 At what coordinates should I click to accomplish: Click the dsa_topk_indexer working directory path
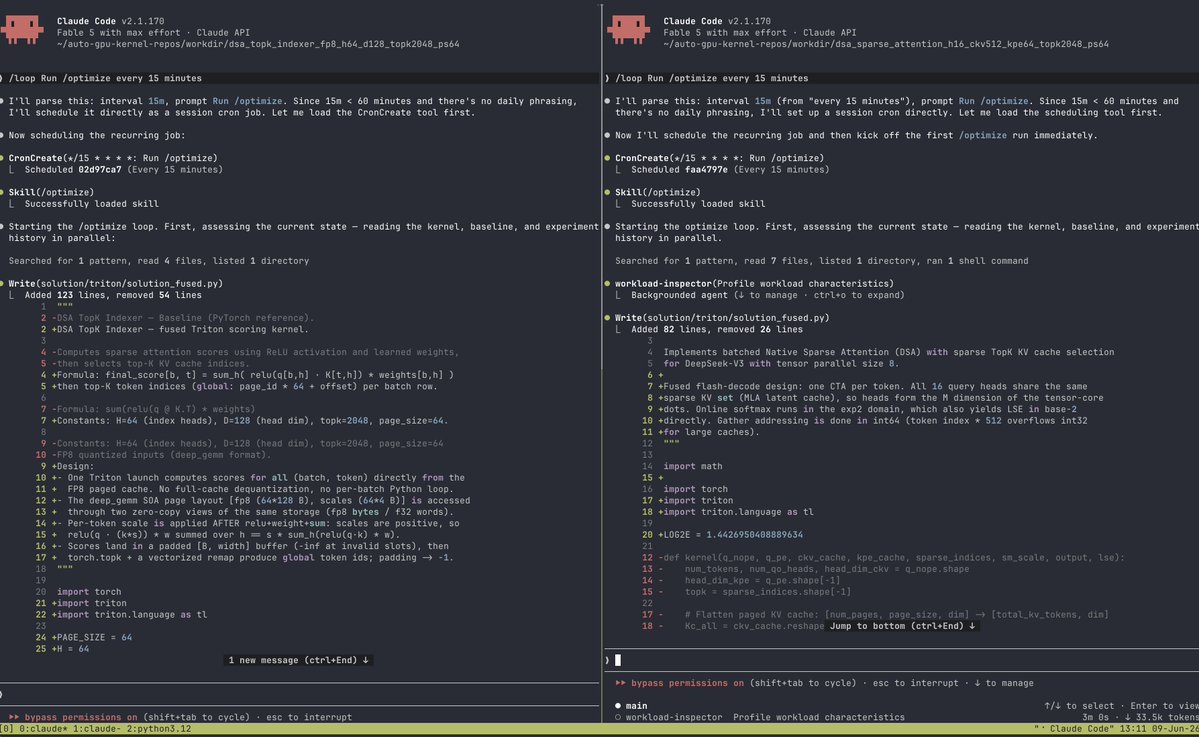pos(258,44)
